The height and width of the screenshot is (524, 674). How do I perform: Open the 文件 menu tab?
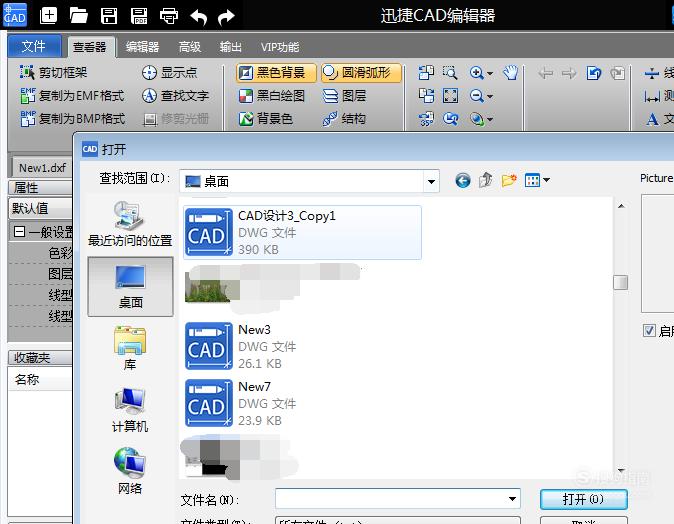pyautogui.click(x=34, y=46)
